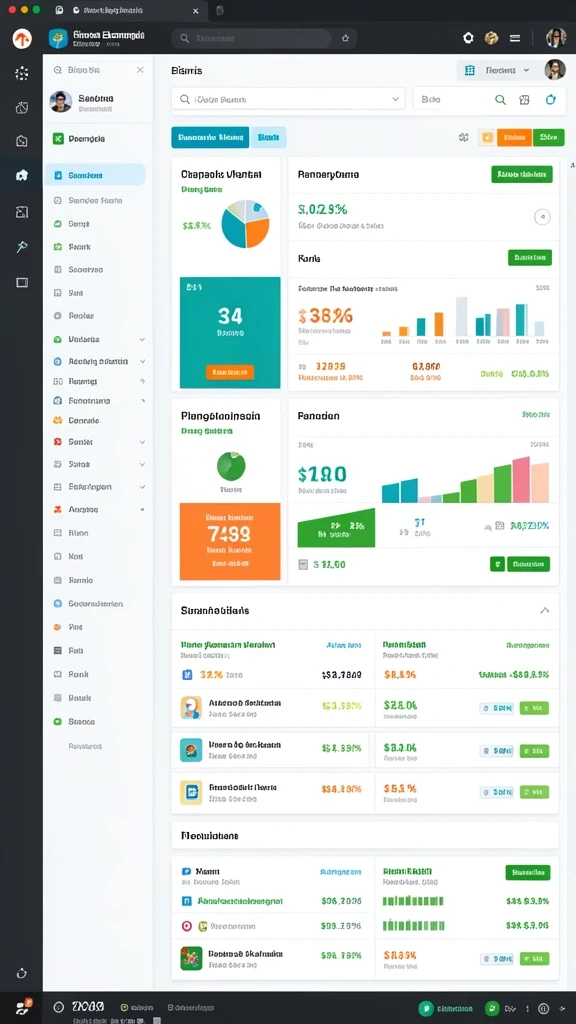Select the highlighted blue item in sidebar

(x=95, y=175)
